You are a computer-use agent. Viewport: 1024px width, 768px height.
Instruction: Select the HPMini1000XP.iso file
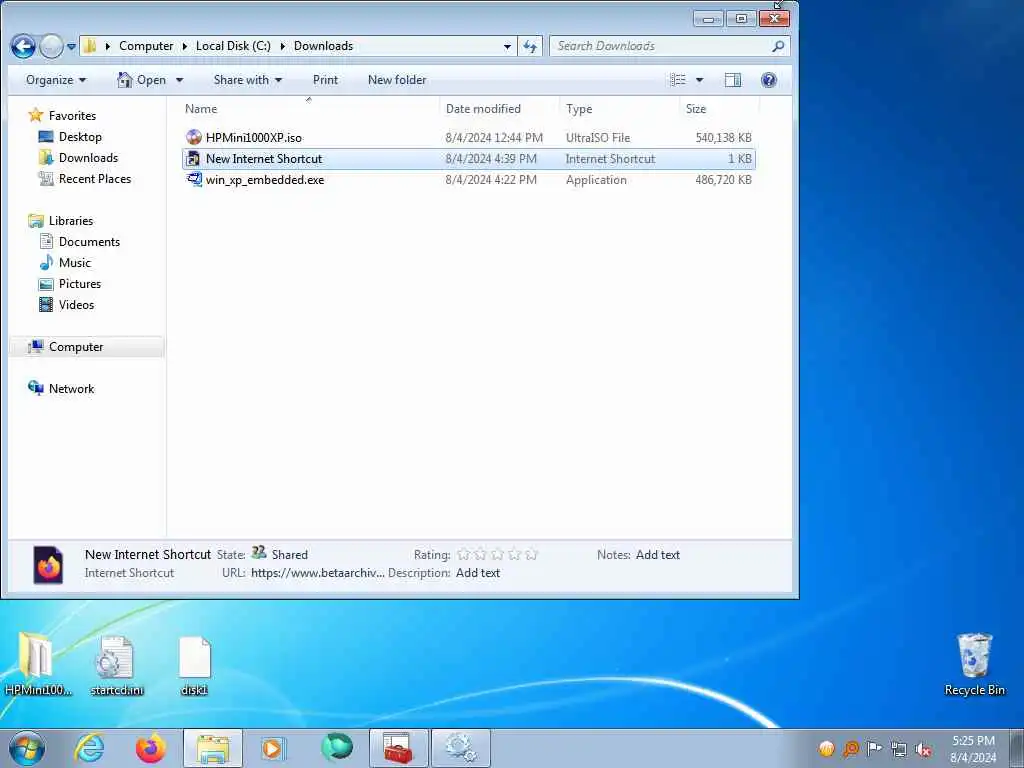tap(468, 138)
